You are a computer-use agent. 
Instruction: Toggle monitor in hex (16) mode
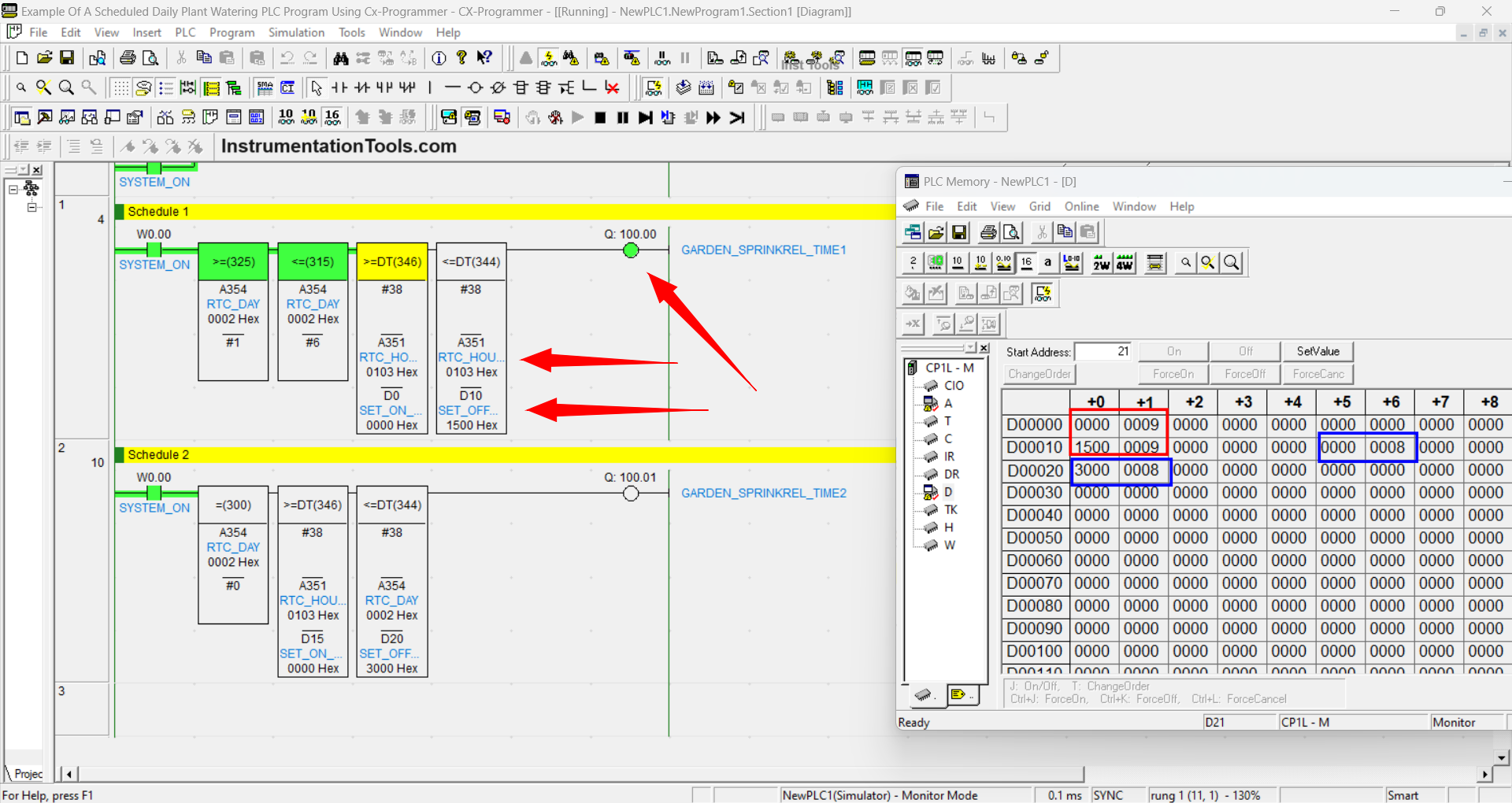pos(332,117)
